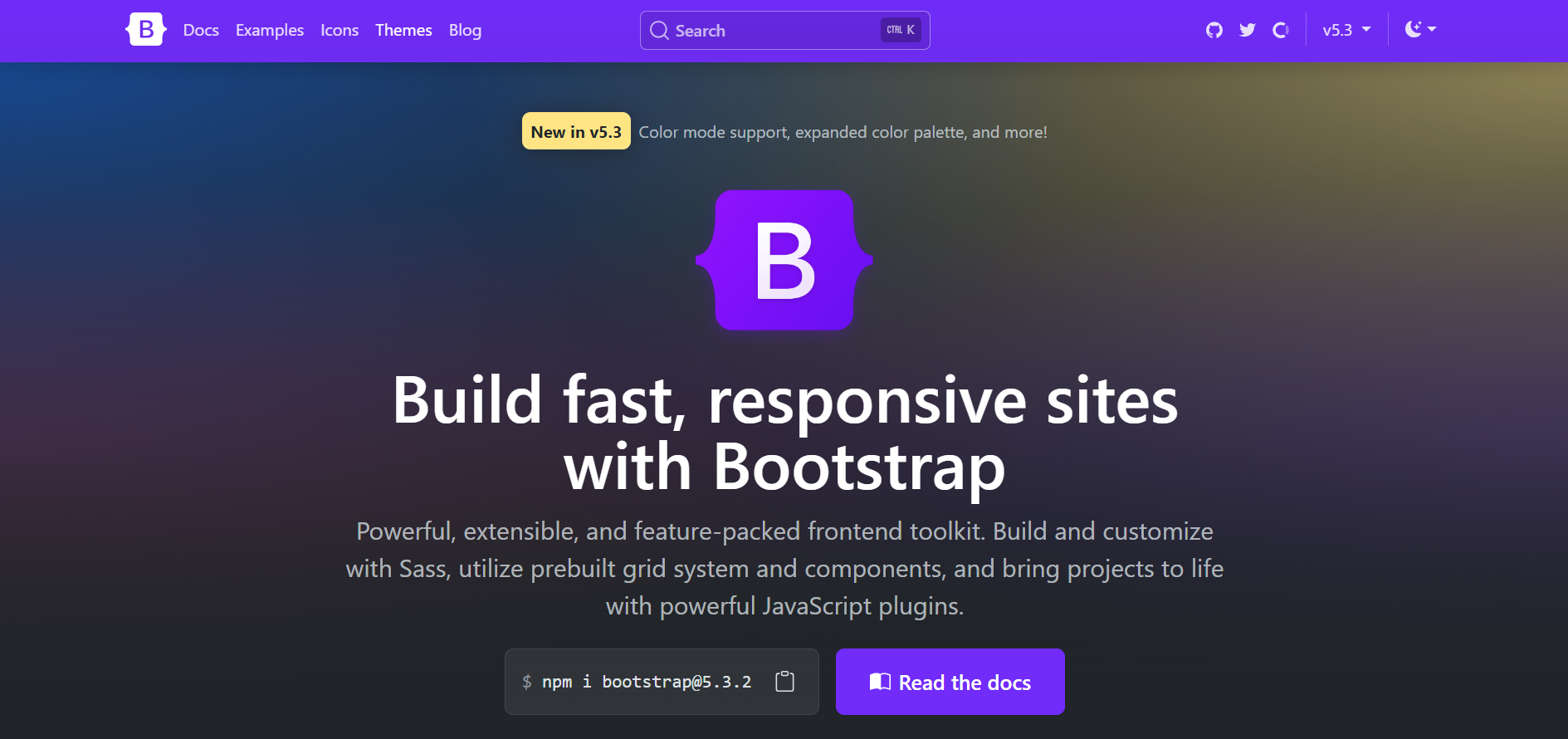Image resolution: width=1568 pixels, height=739 pixels.
Task: Click the Powerful, extensible toolkit paragraph
Action: click(x=784, y=569)
